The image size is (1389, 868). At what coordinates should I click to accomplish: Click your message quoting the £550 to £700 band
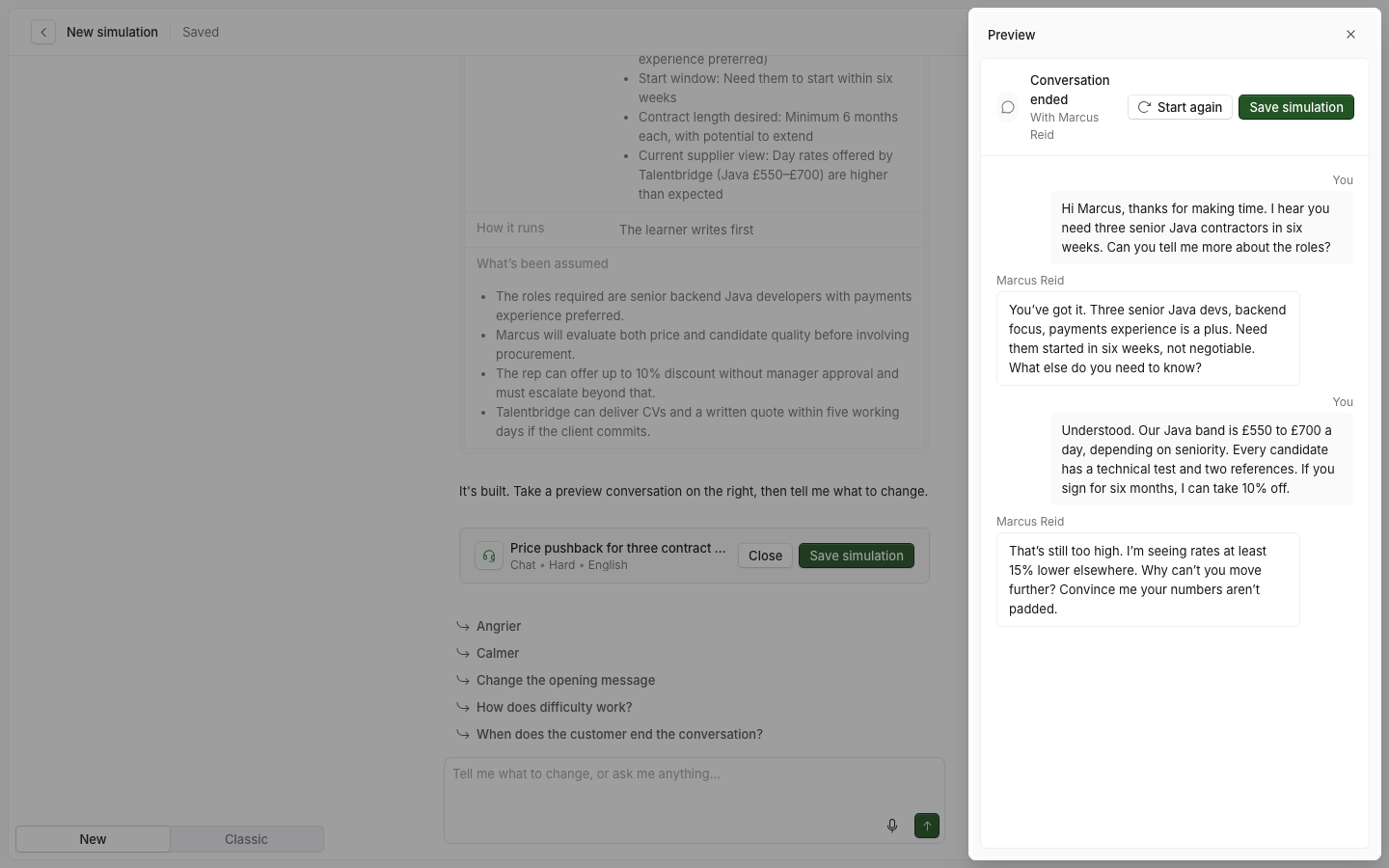[x=1202, y=459]
